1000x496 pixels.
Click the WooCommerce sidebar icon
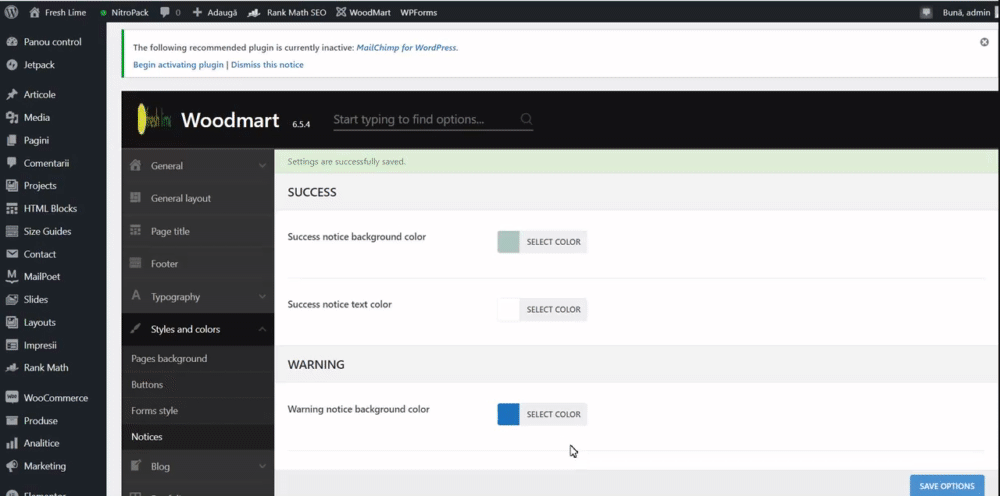tap(11, 397)
